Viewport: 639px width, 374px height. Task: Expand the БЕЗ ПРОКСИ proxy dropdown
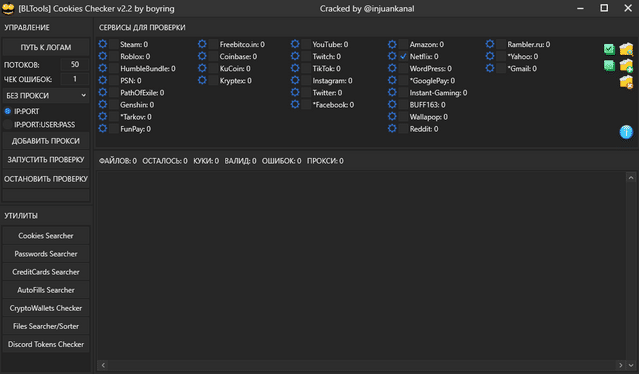(x=46, y=95)
